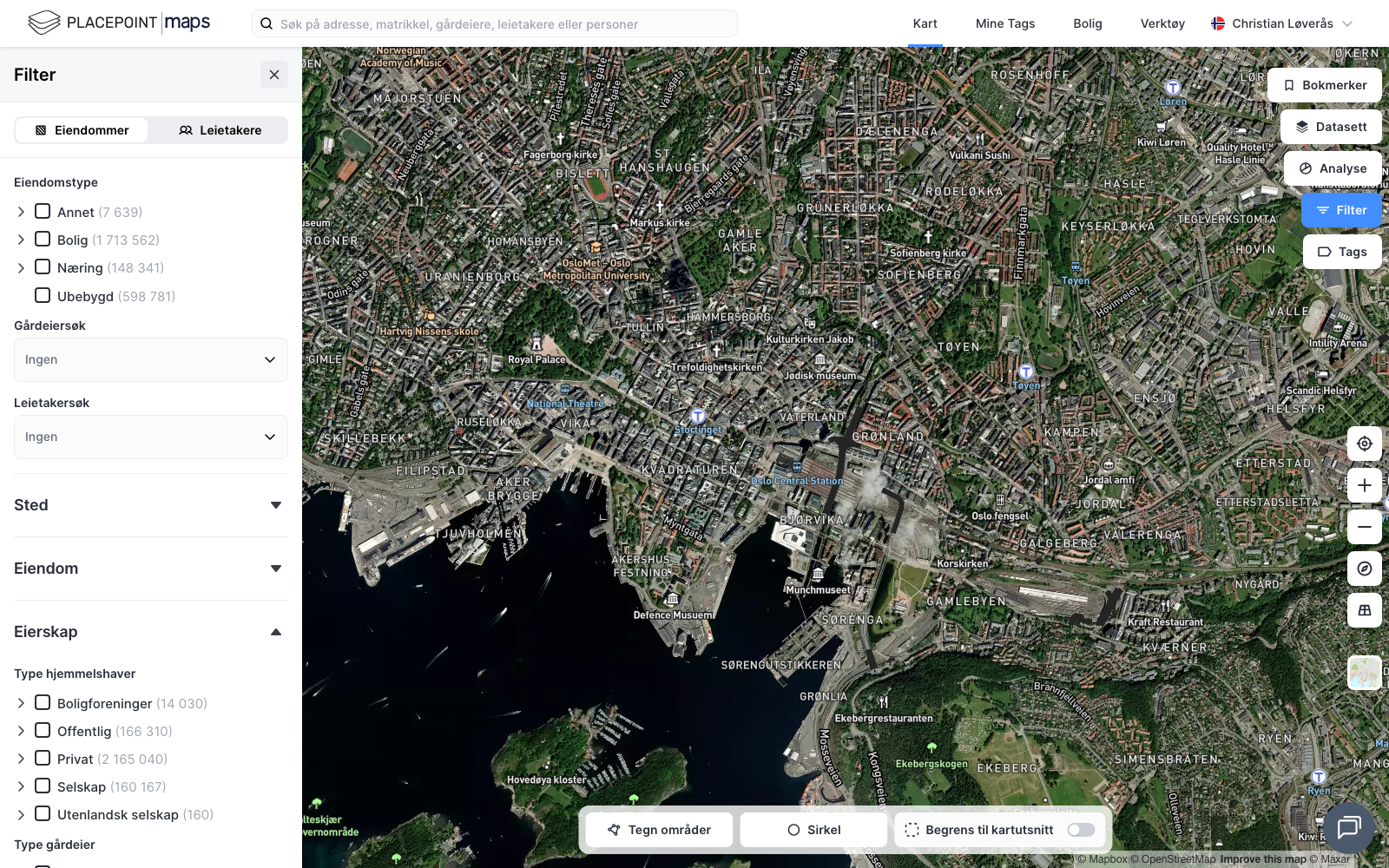This screenshot has height=868, width=1389.
Task: Click the Stortinget metro station marker
Action: 698,417
